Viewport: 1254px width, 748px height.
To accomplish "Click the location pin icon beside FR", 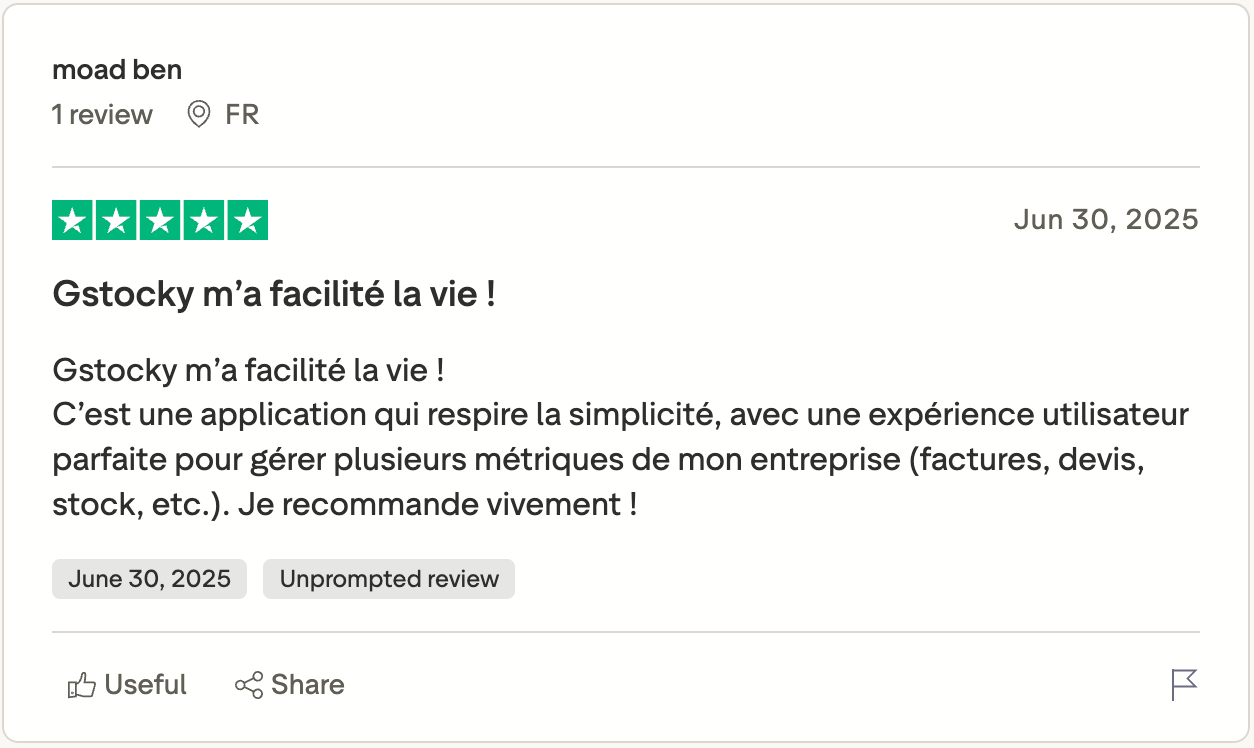I will click(x=197, y=114).
